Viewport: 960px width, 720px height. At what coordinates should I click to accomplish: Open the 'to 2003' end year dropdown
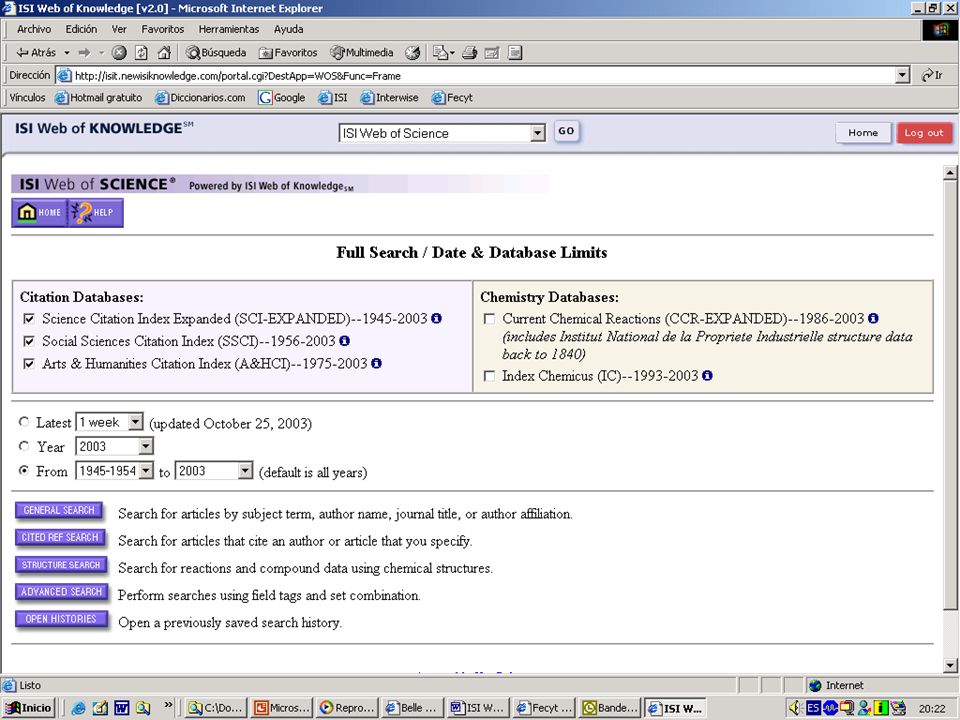(x=214, y=471)
